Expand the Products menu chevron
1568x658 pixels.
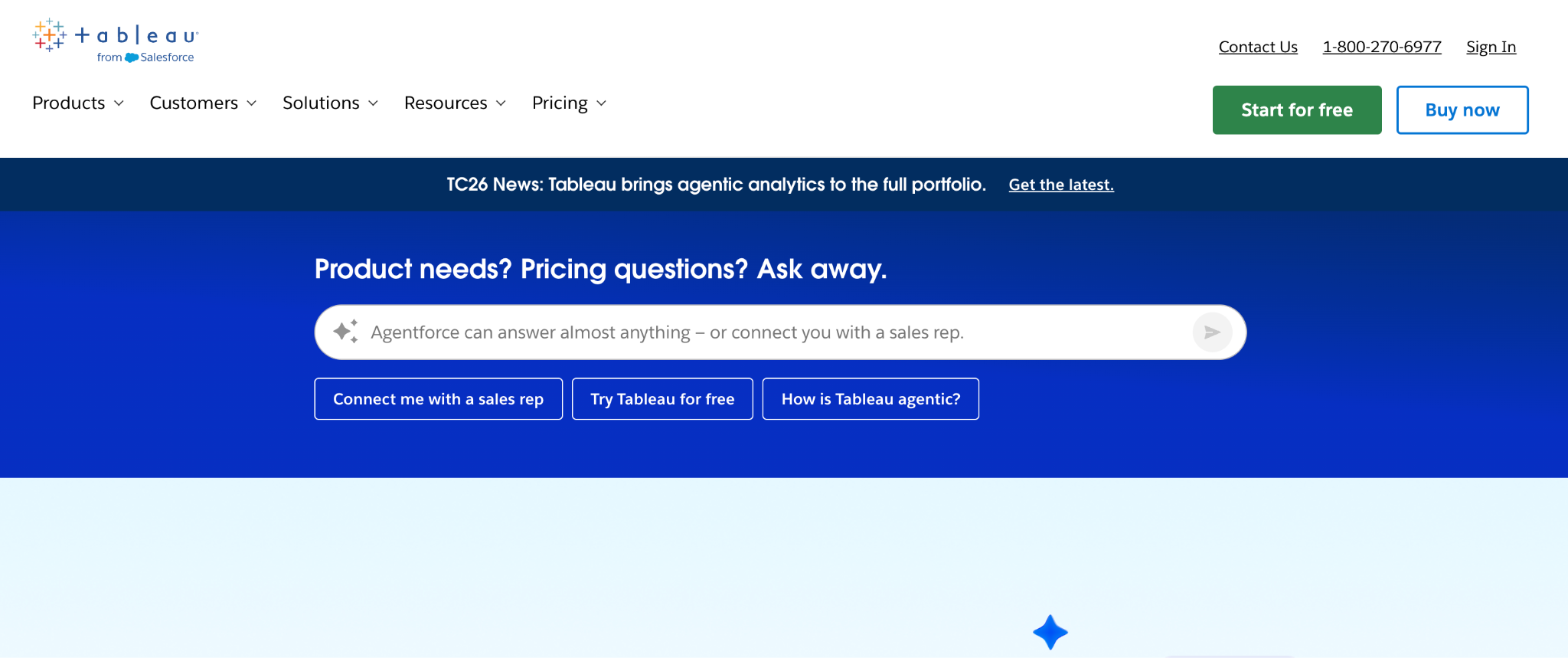point(119,103)
